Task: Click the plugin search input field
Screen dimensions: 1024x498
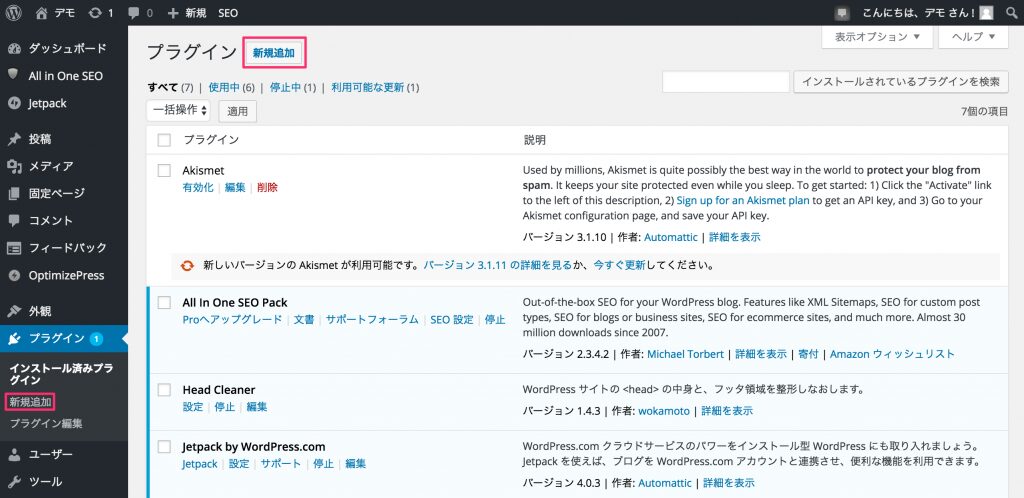Action: coord(726,82)
